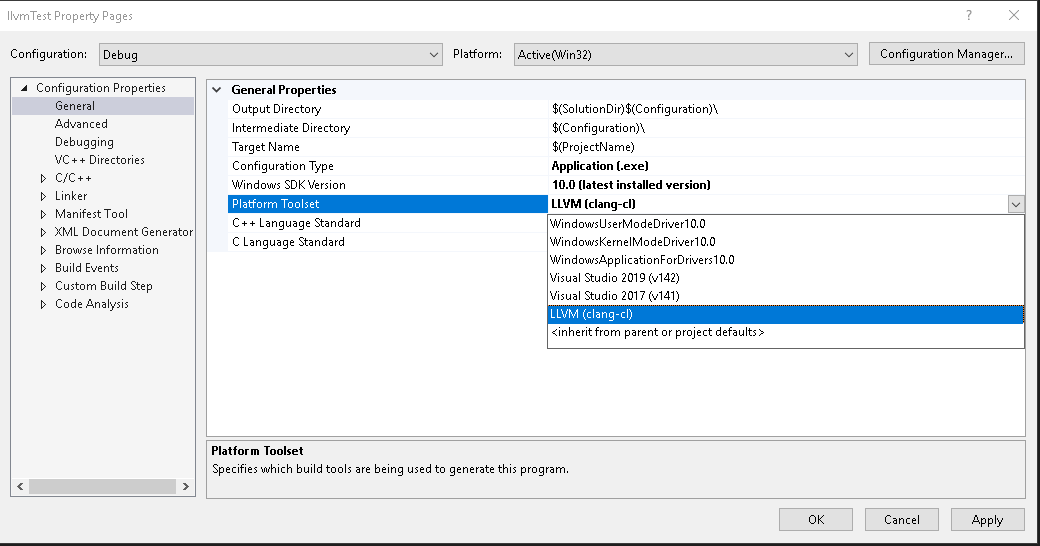The height and width of the screenshot is (546, 1040).
Task: Choose LLVM (clang-cl) in the dropdown list
Action: pos(786,314)
